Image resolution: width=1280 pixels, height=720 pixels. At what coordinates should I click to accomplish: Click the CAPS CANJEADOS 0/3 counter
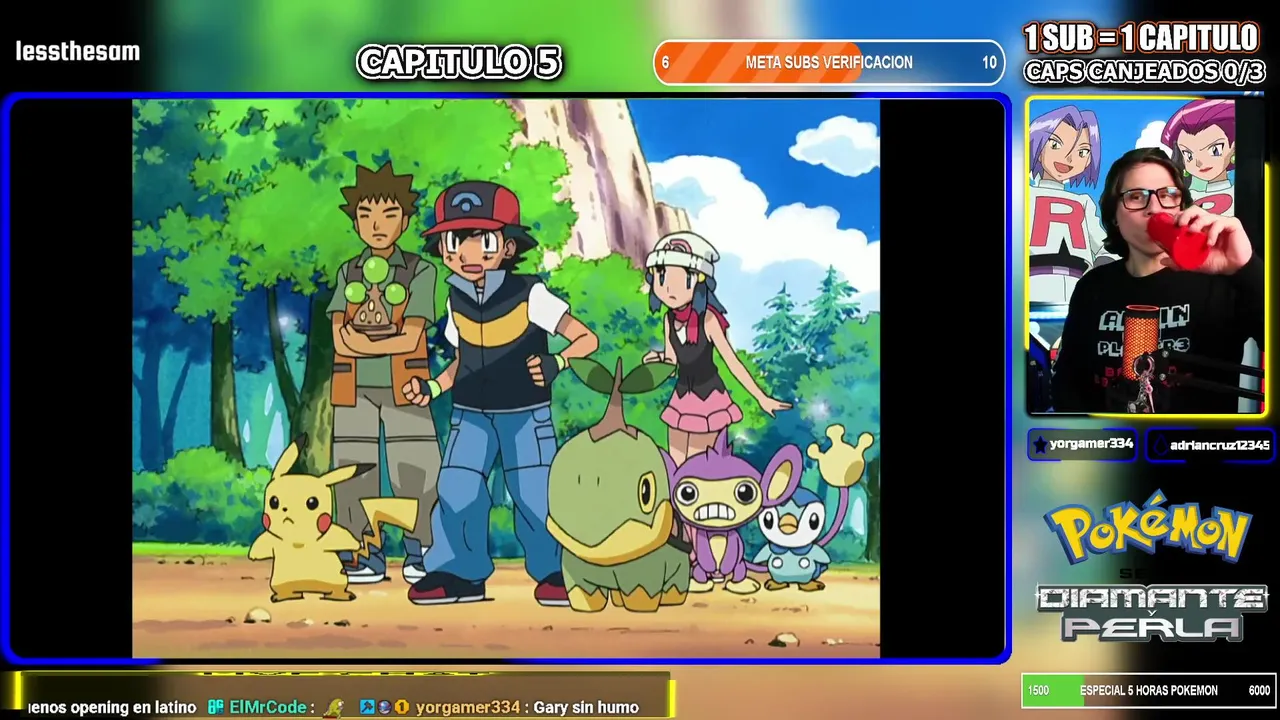click(x=1145, y=72)
